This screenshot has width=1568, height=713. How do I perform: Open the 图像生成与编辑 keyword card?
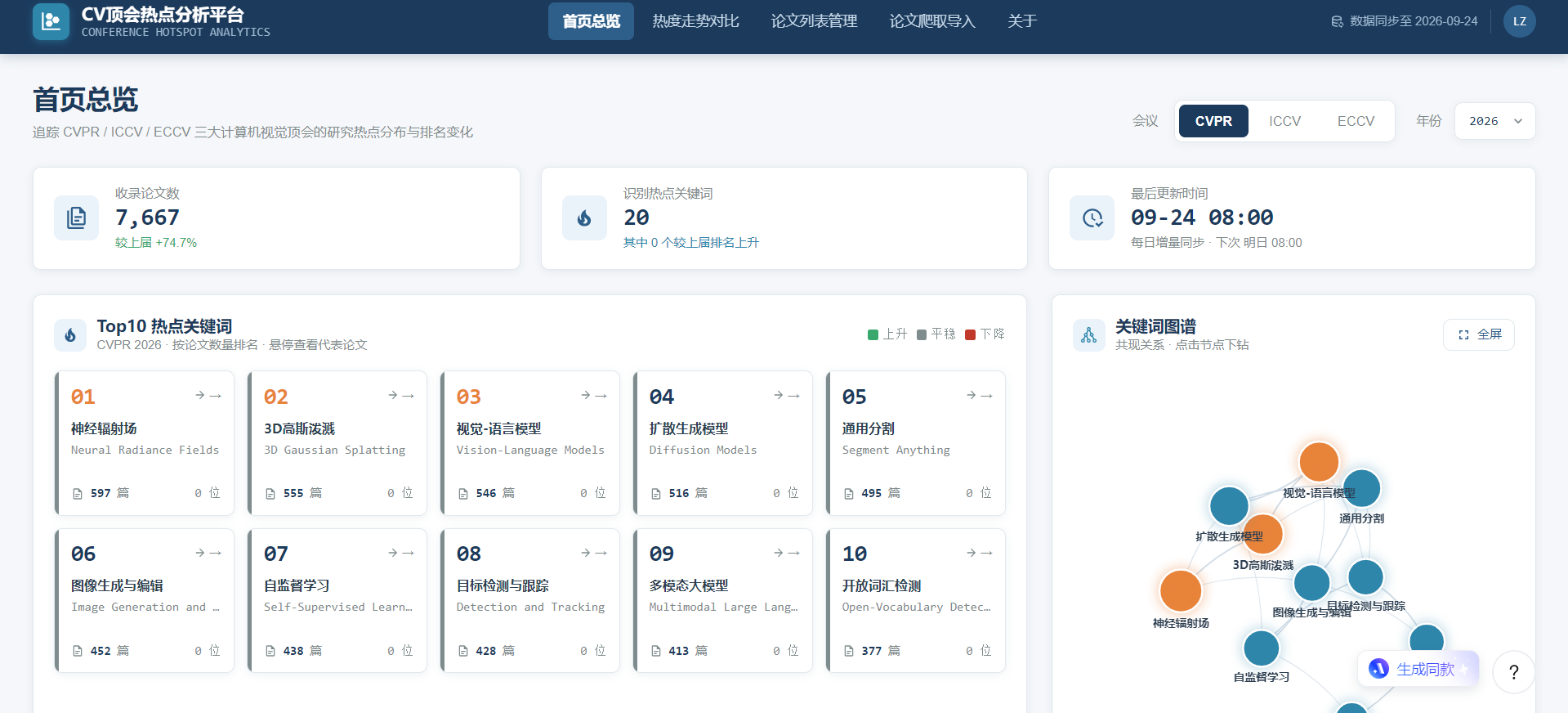145,601
